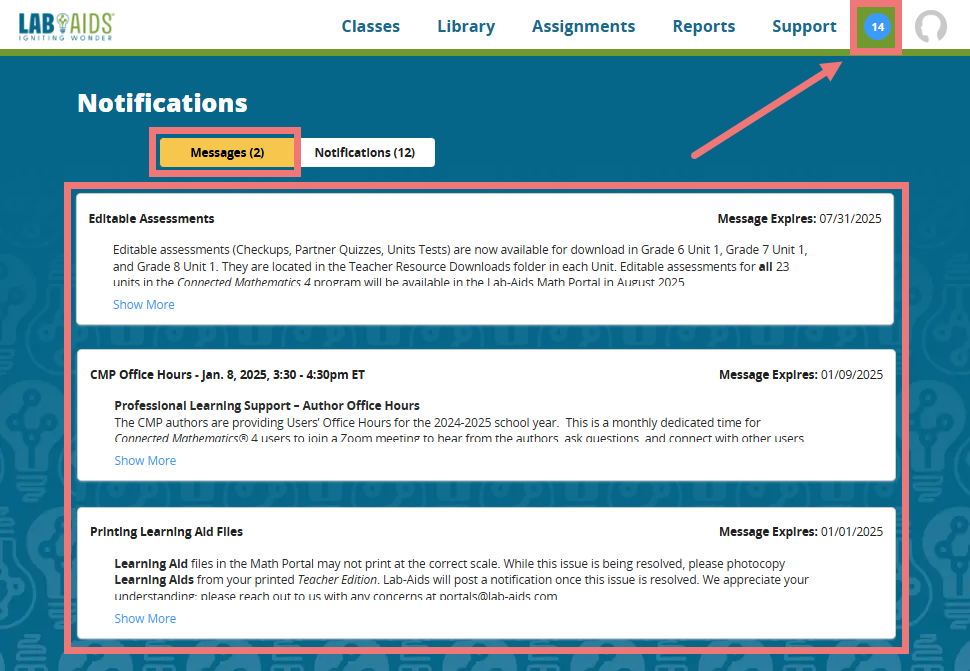Open the Classes menu
The width and height of the screenshot is (970, 671).
370,27
